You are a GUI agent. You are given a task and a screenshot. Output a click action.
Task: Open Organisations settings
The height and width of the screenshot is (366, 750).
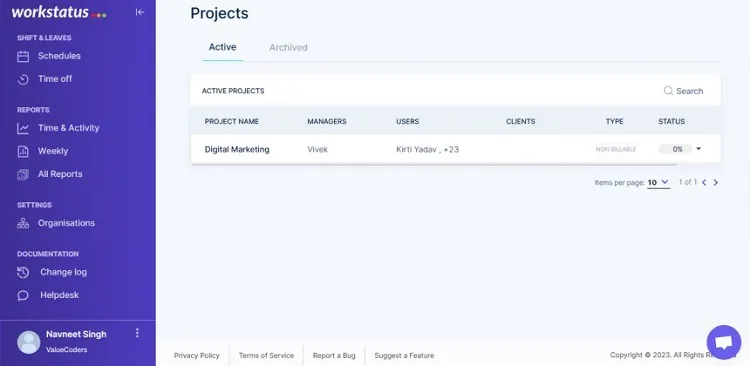(66, 223)
